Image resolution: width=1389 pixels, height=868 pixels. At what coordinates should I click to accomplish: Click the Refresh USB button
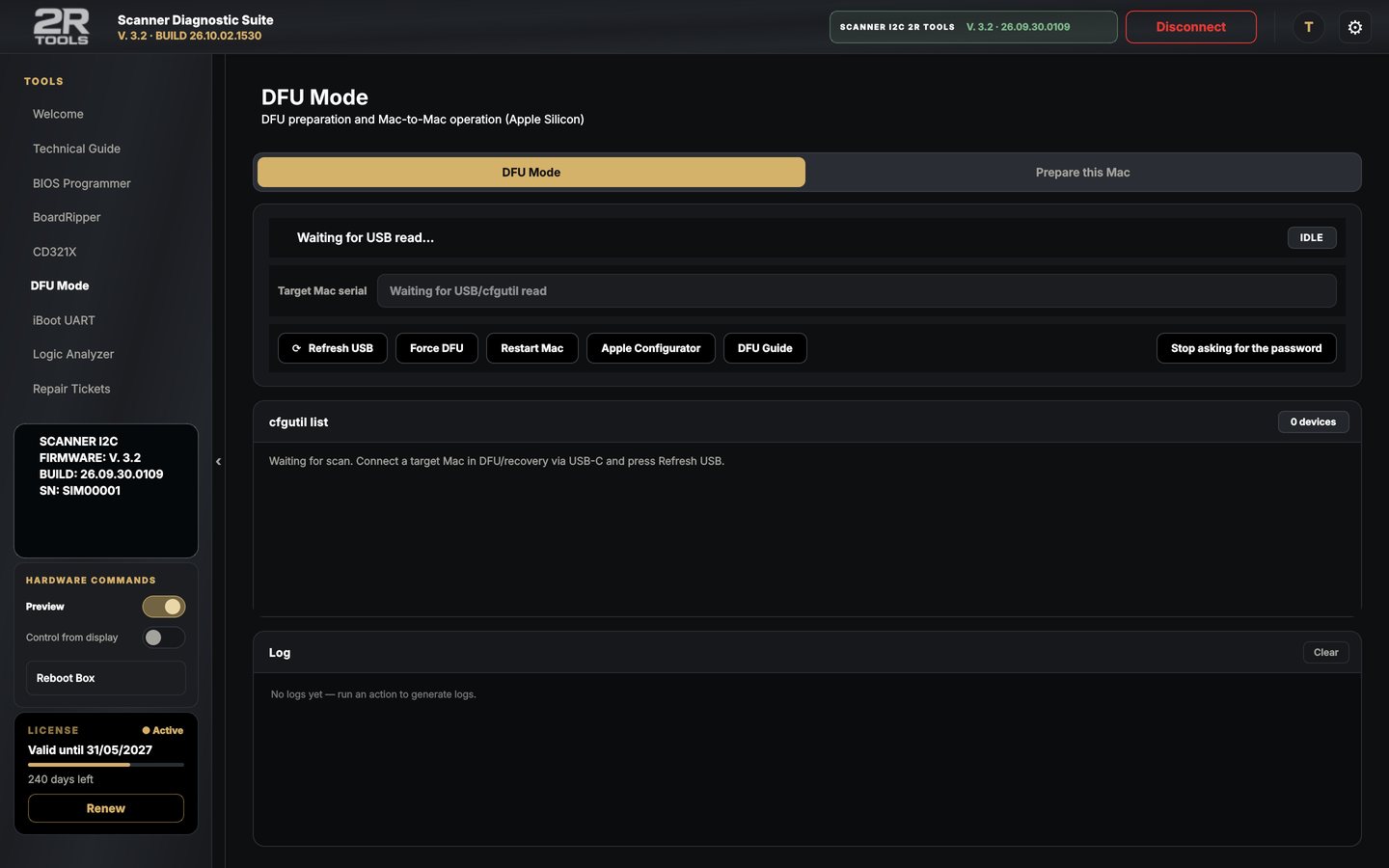(x=333, y=348)
